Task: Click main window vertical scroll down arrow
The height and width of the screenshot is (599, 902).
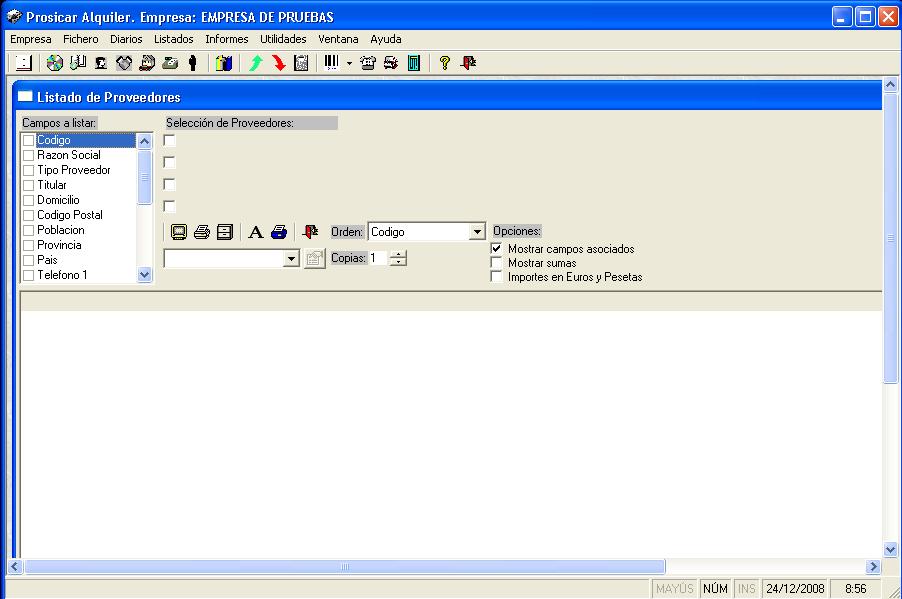Action: 890,550
